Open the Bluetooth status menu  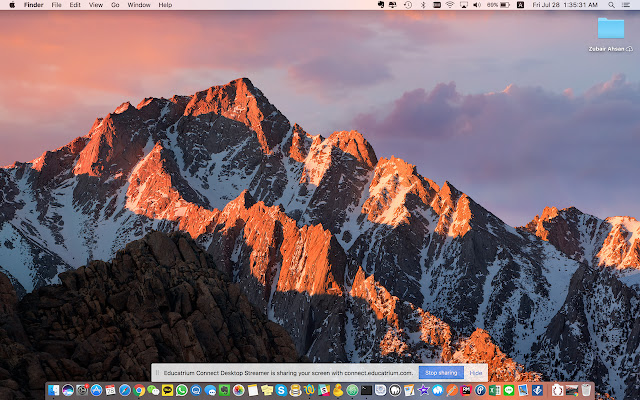[423, 5]
